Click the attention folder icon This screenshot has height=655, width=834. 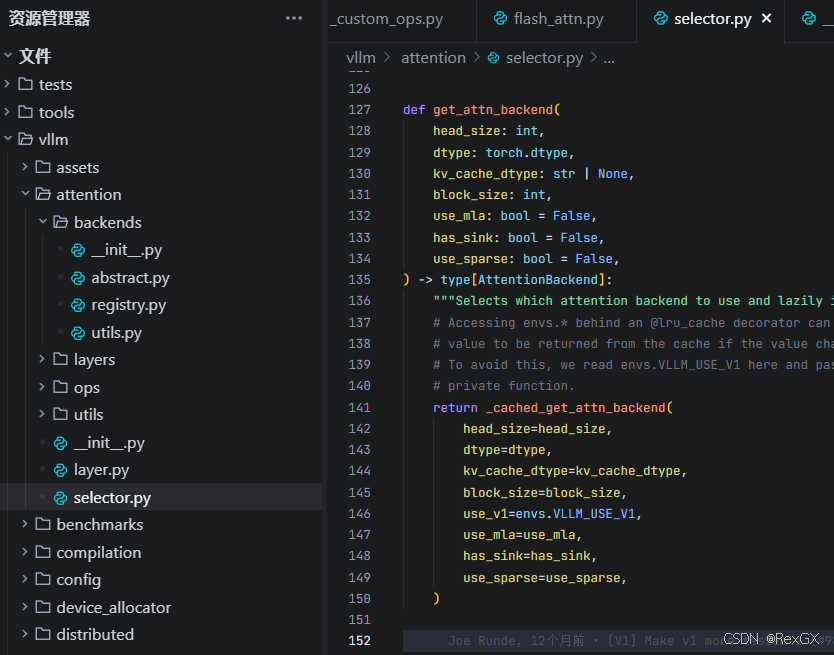pos(43,194)
